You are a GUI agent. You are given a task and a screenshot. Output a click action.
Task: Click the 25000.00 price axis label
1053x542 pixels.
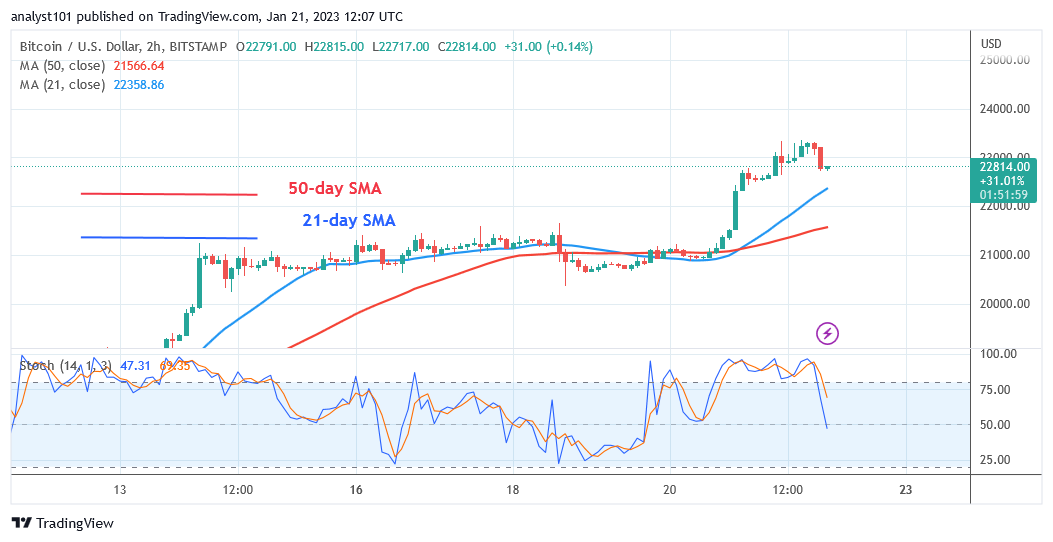click(x=1005, y=60)
